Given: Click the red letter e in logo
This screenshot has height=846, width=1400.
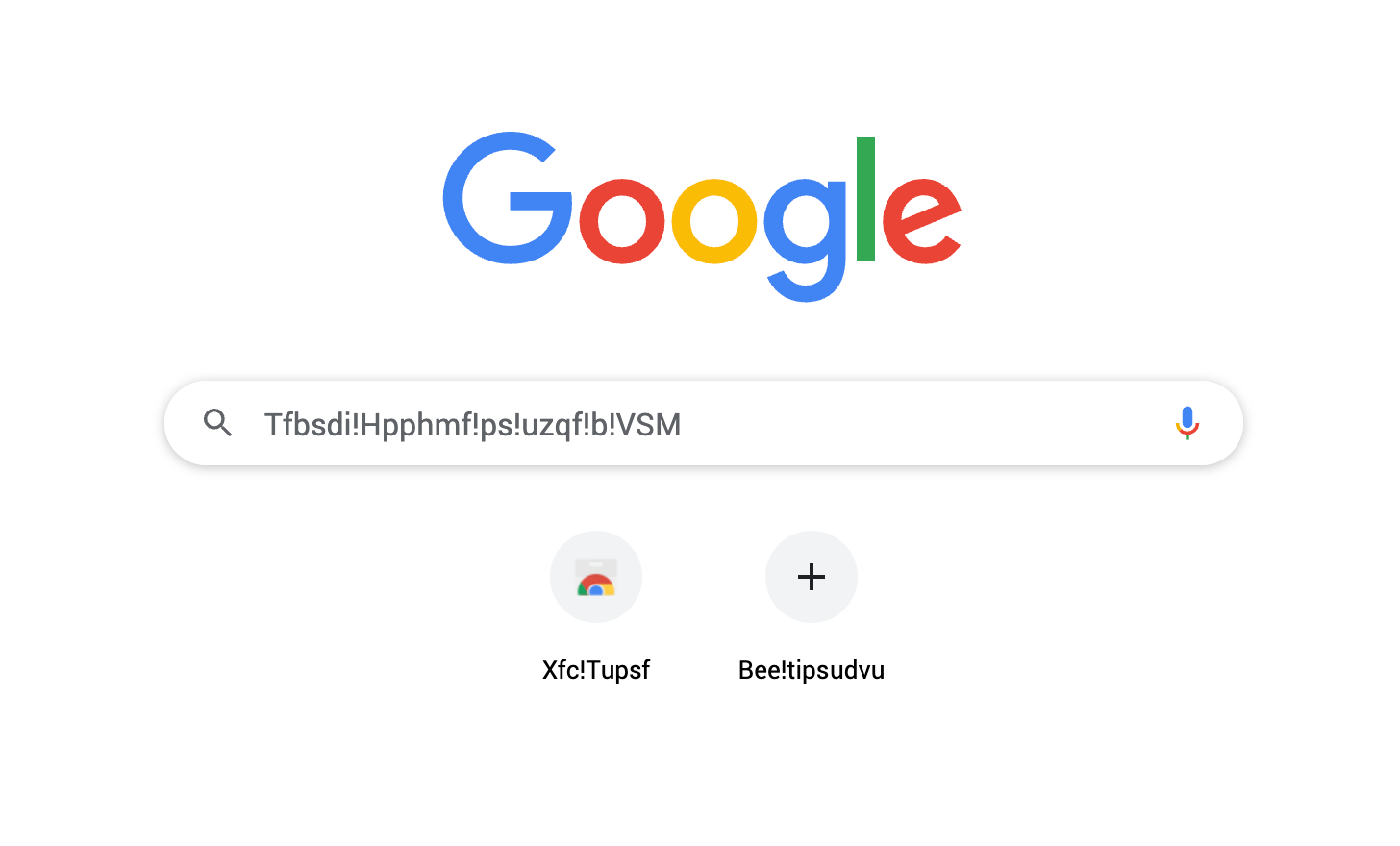Looking at the screenshot, I should pos(922,221).
